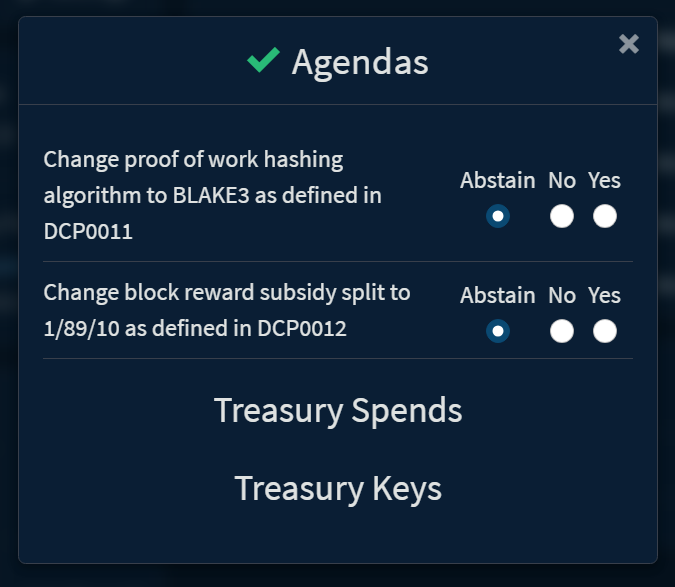Select Abstain radio button for BLAKE3 agenda
The height and width of the screenshot is (587, 675).
click(x=497, y=216)
